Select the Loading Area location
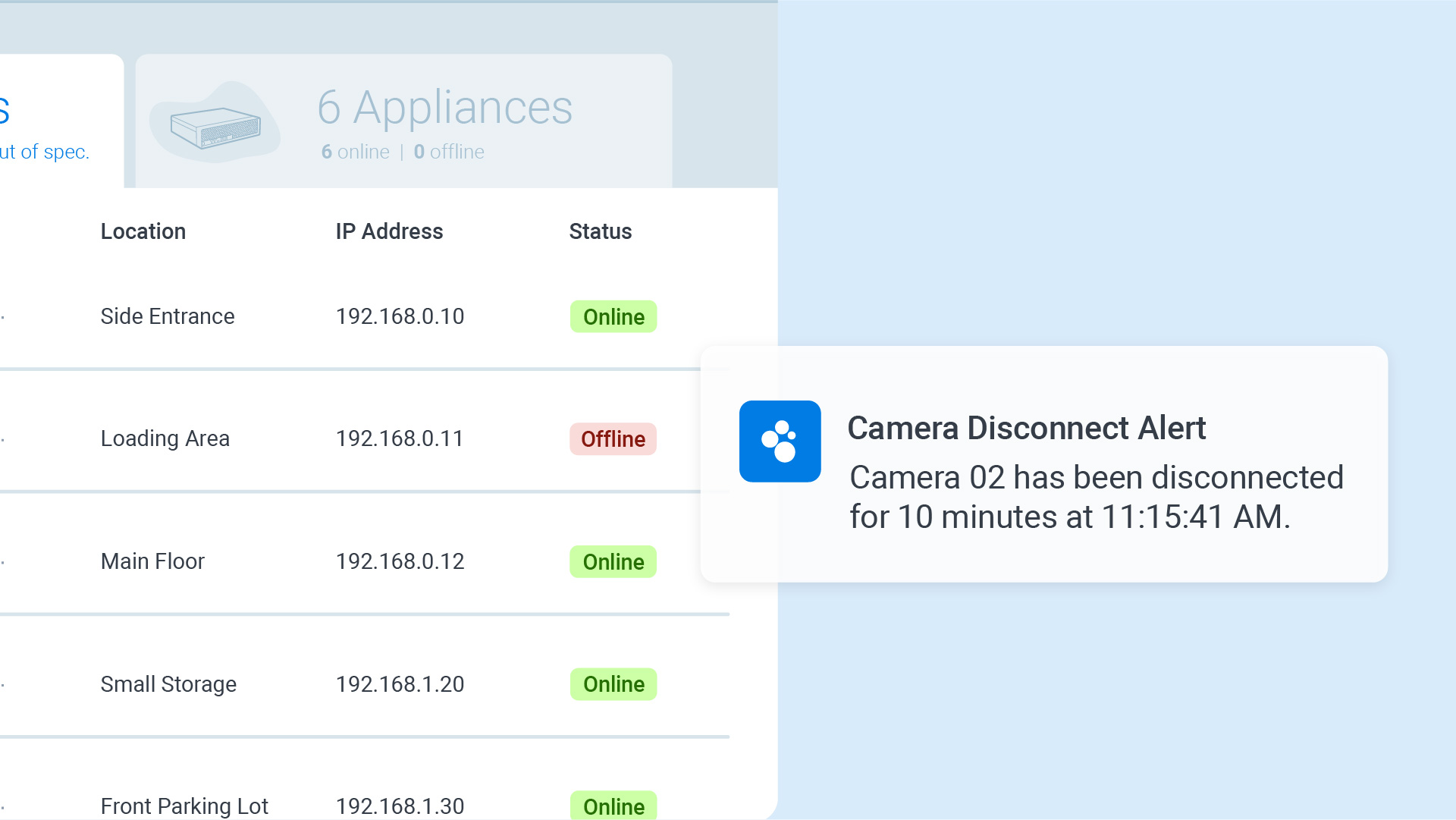The width and height of the screenshot is (1456, 820). [165, 438]
